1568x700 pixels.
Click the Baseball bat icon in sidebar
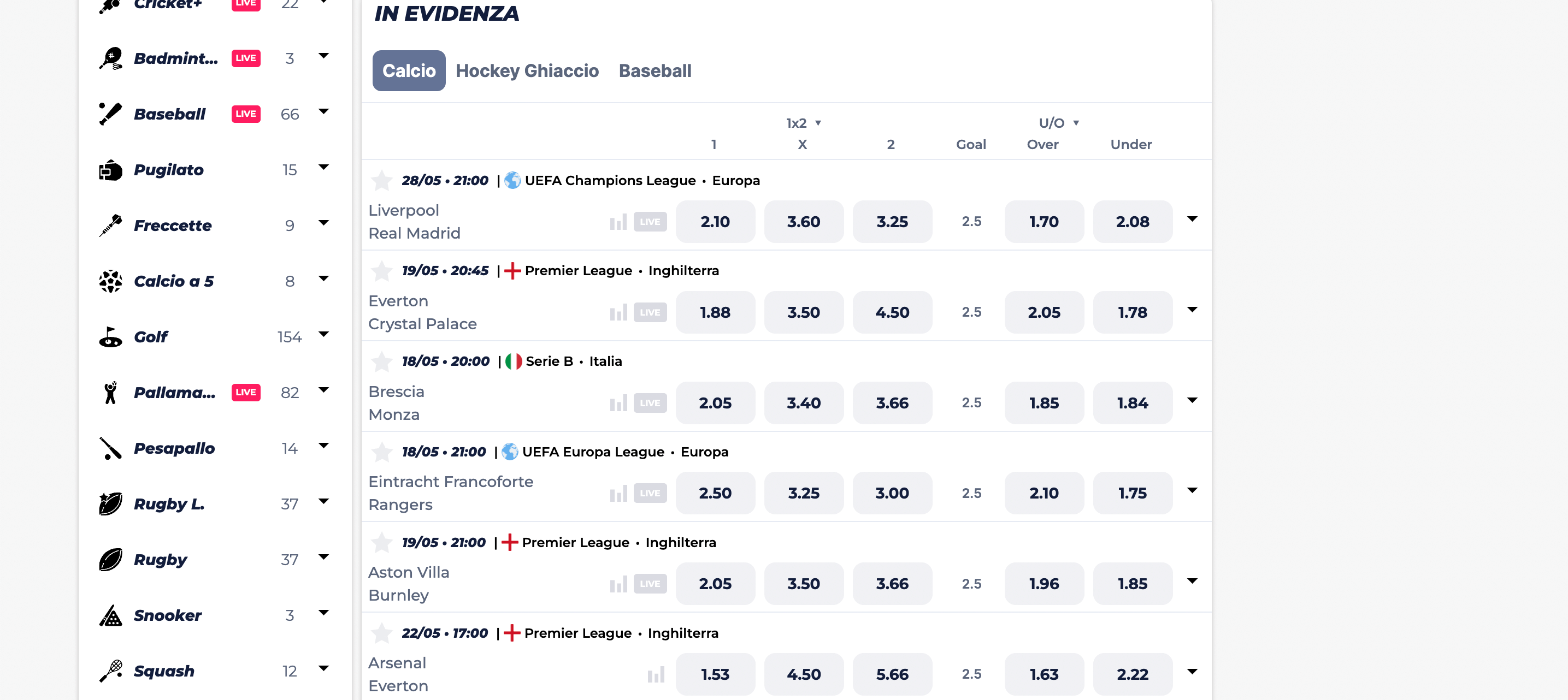[x=110, y=113]
